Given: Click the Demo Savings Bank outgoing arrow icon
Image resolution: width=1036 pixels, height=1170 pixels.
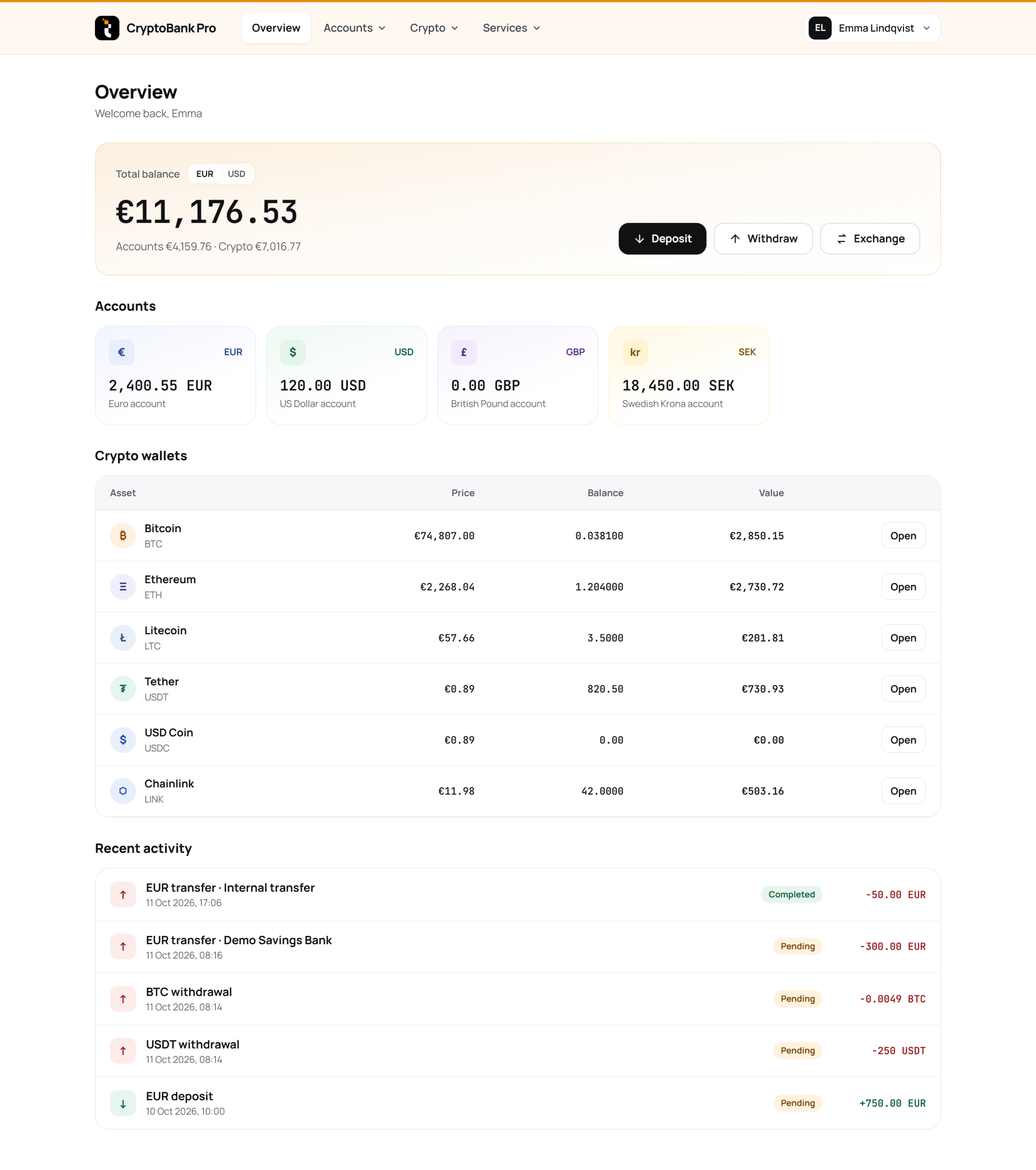Looking at the screenshot, I should (123, 947).
